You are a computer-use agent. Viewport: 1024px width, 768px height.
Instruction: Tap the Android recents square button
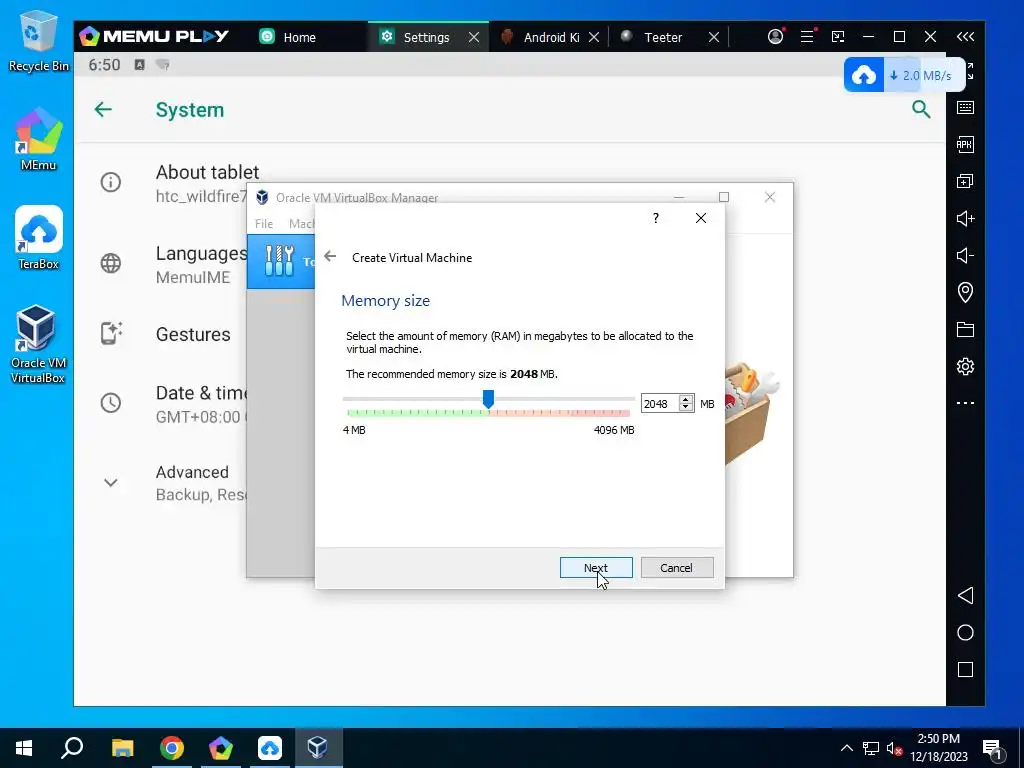[x=965, y=669]
